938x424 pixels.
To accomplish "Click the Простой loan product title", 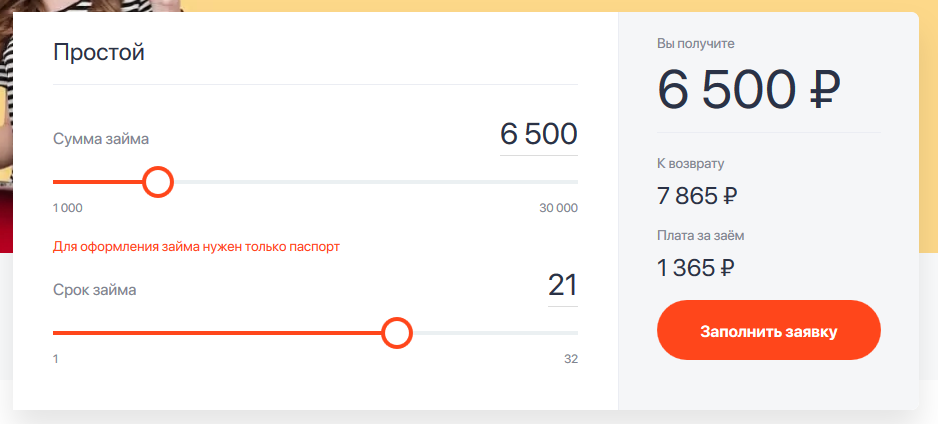I will (x=99, y=53).
